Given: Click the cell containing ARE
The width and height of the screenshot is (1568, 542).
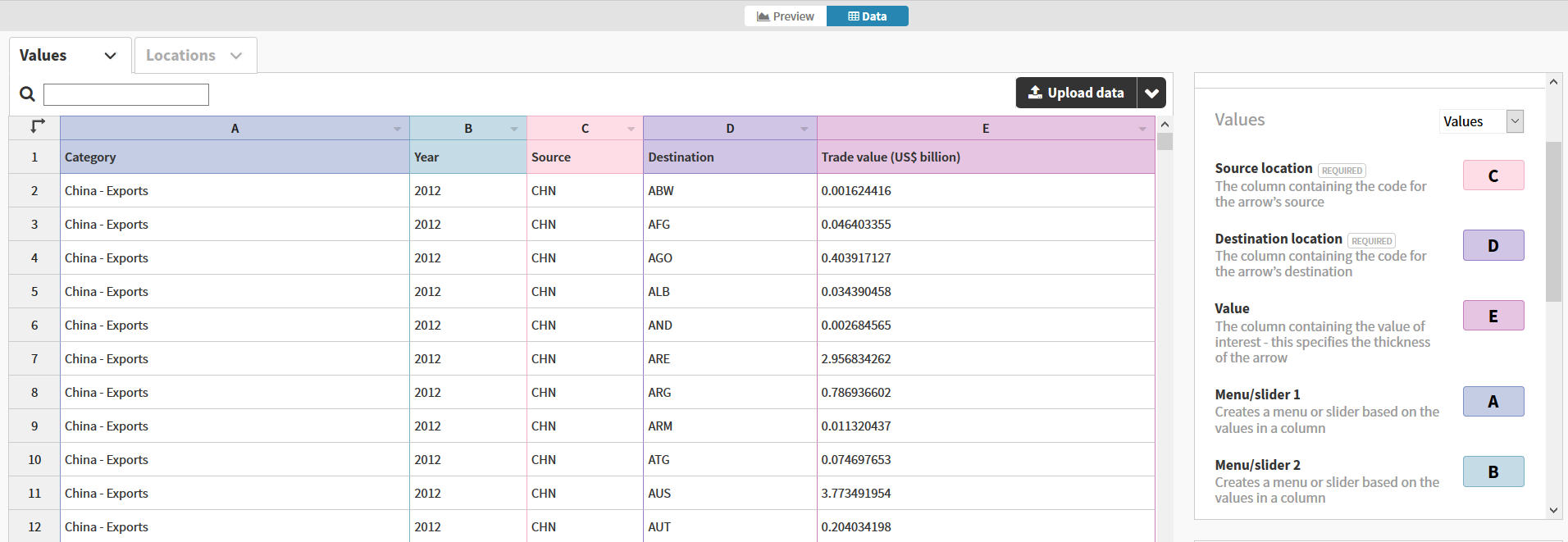Looking at the screenshot, I should [x=730, y=358].
